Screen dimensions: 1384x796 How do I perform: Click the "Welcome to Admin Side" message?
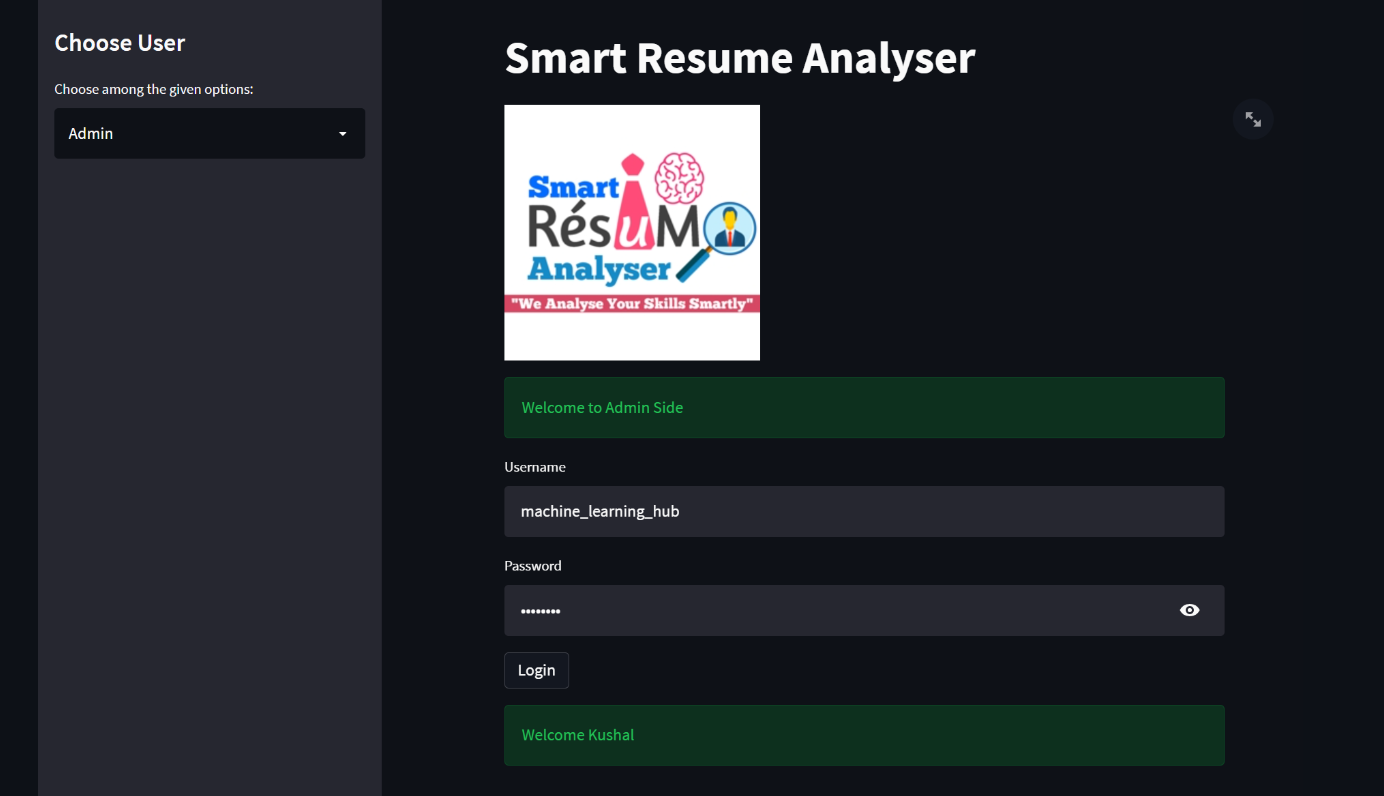tap(864, 407)
